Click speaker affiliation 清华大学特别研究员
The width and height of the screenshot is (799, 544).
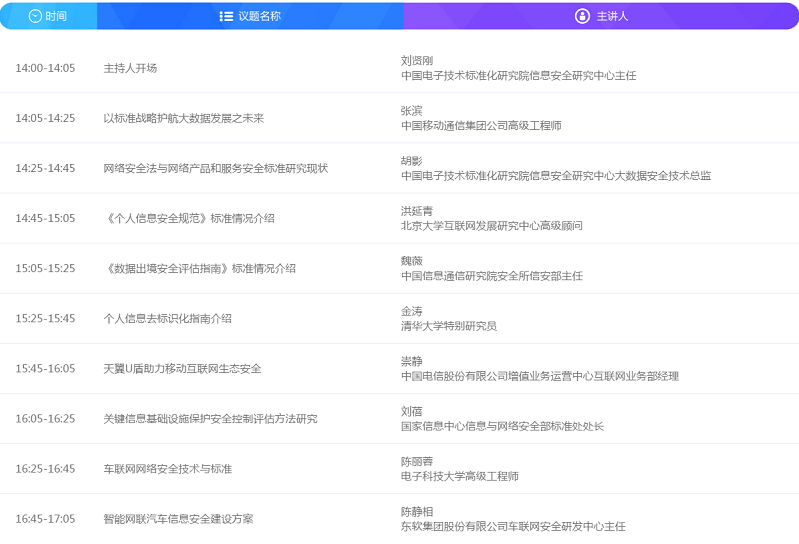click(x=449, y=326)
